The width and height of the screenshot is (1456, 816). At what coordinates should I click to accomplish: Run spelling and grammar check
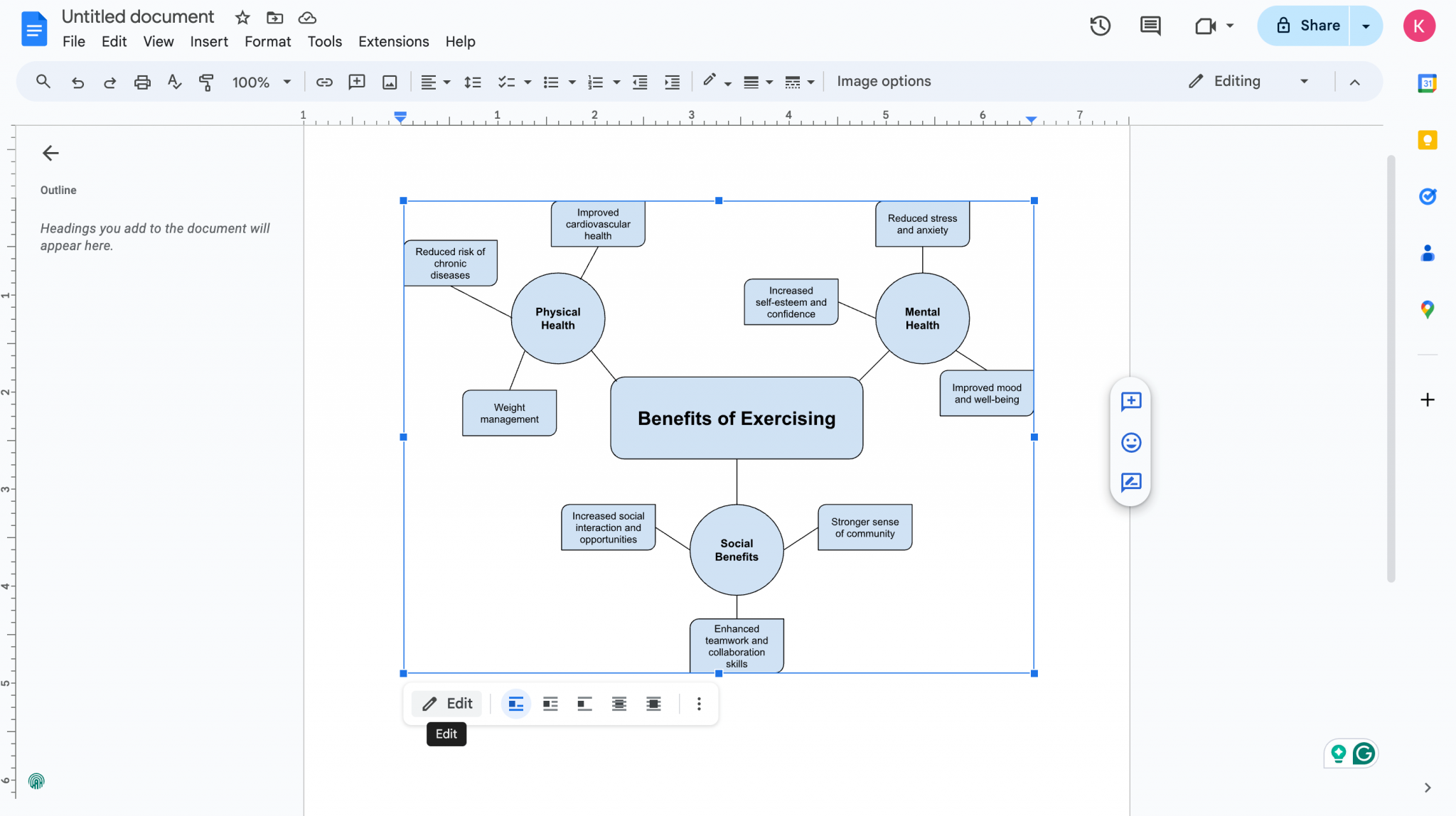pyautogui.click(x=174, y=82)
